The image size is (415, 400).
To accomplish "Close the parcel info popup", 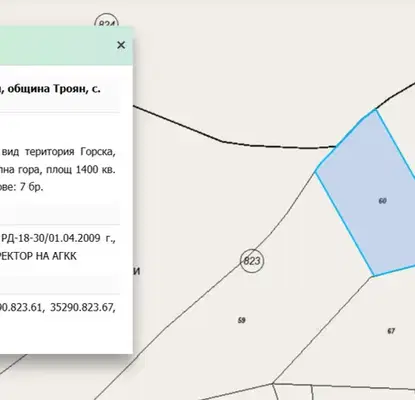I will coord(121,45).
